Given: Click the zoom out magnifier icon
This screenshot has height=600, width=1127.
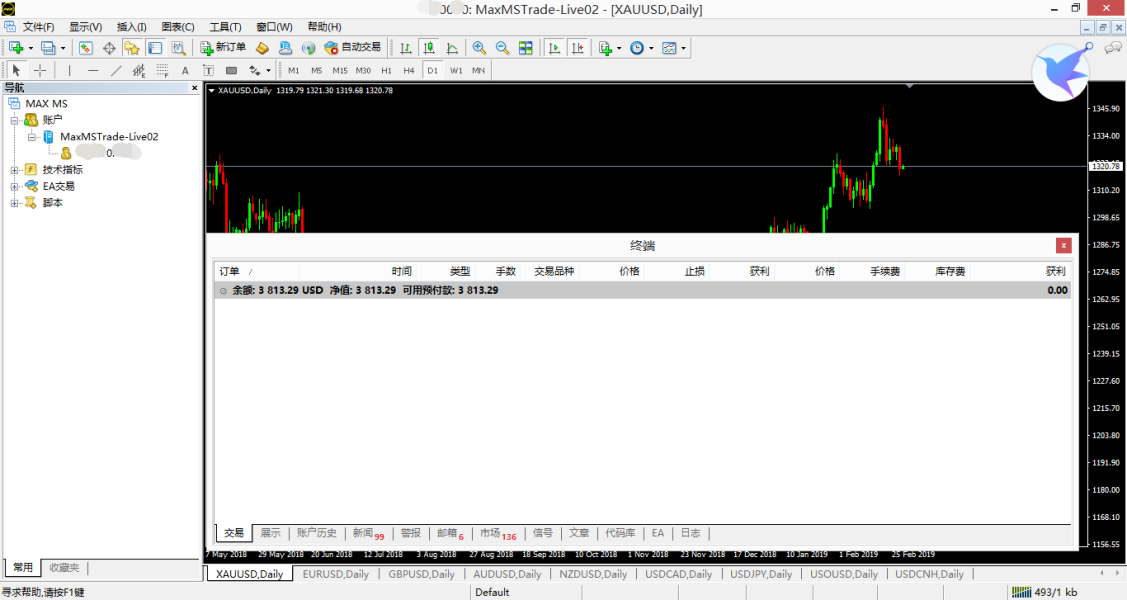Looking at the screenshot, I should (502, 47).
